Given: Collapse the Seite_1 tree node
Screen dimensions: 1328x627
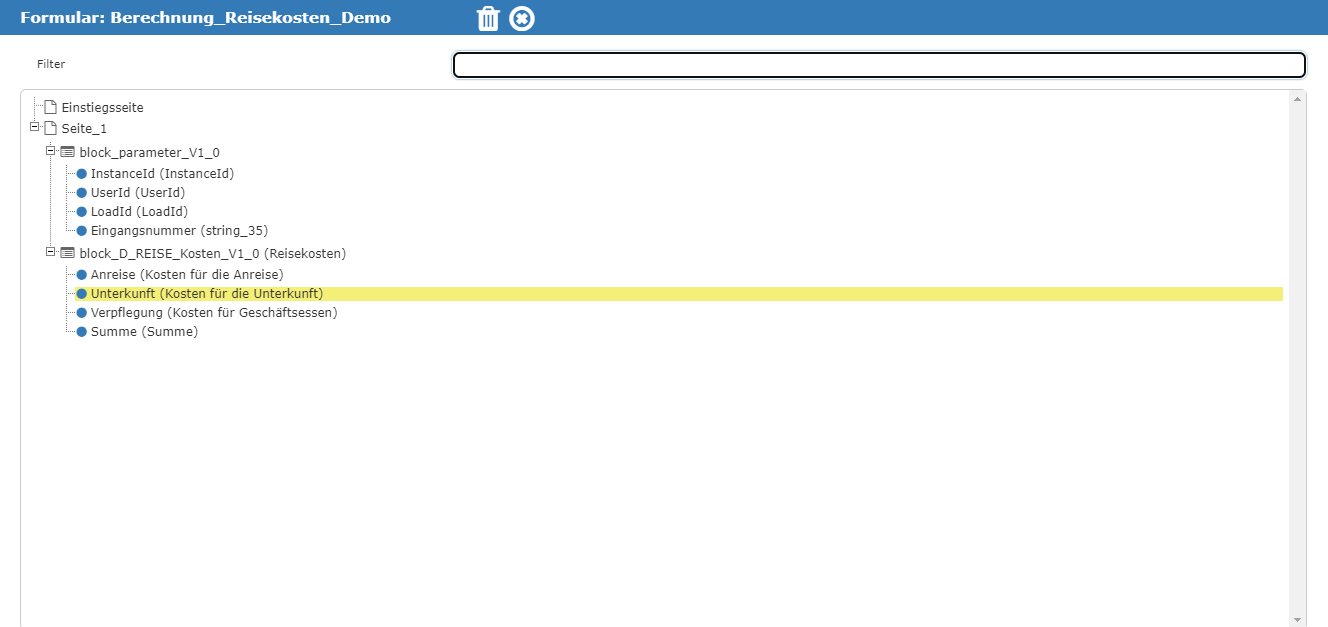Looking at the screenshot, I should click(35, 127).
